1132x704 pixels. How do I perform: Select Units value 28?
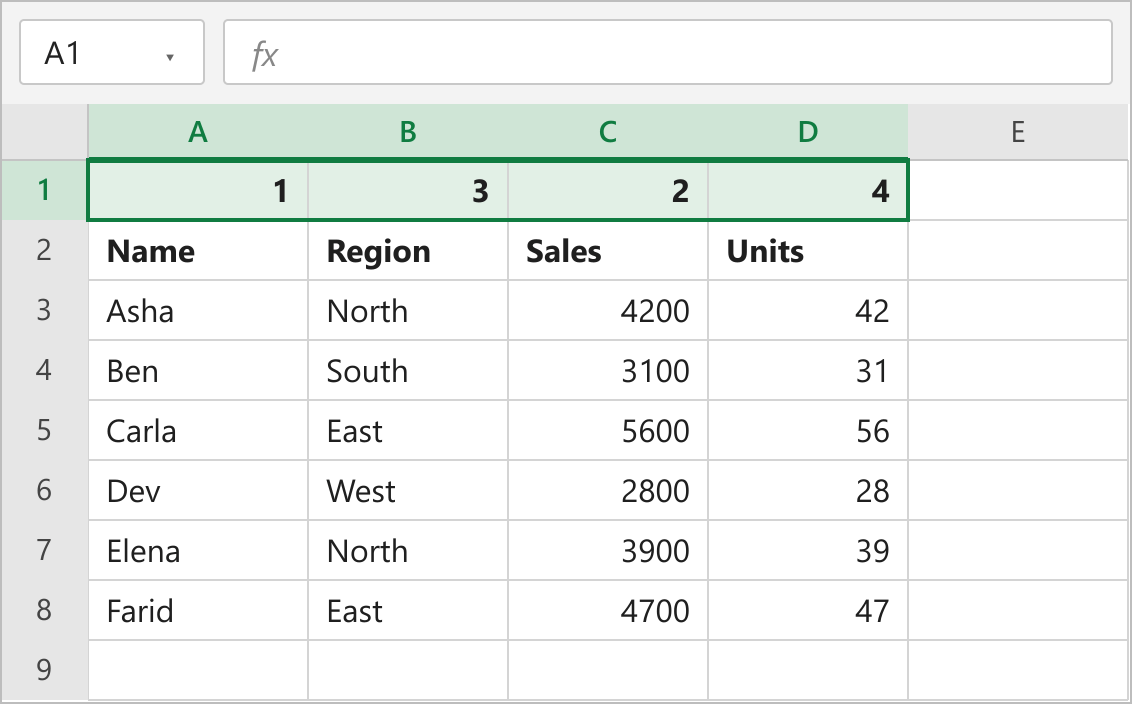[808, 490]
